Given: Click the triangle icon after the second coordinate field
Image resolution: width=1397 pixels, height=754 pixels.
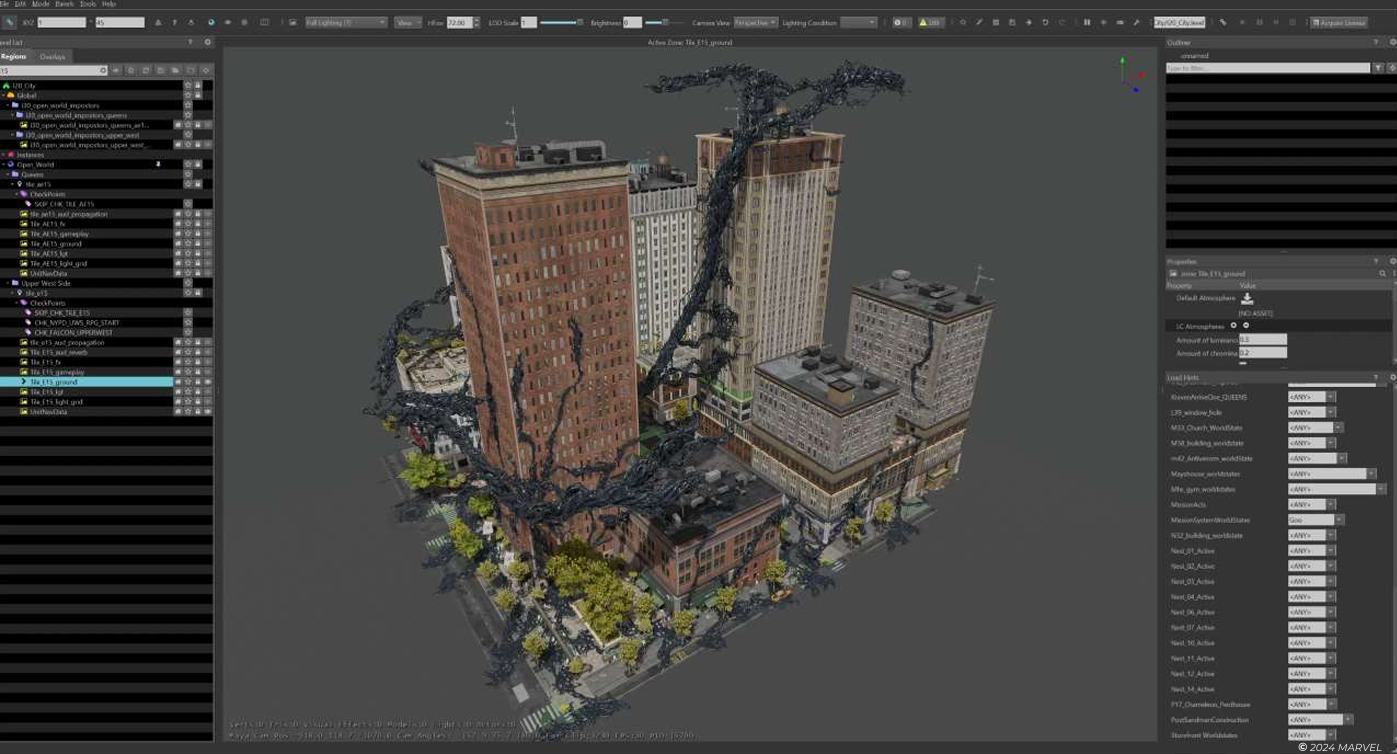Looking at the screenshot, I should click(x=157, y=22).
